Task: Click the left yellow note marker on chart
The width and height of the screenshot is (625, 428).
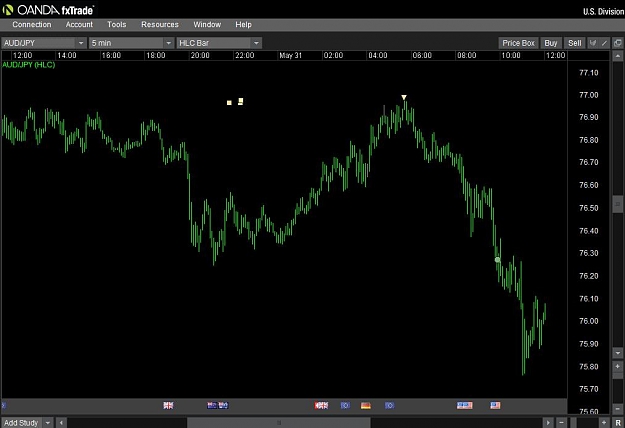Action: 229,103
